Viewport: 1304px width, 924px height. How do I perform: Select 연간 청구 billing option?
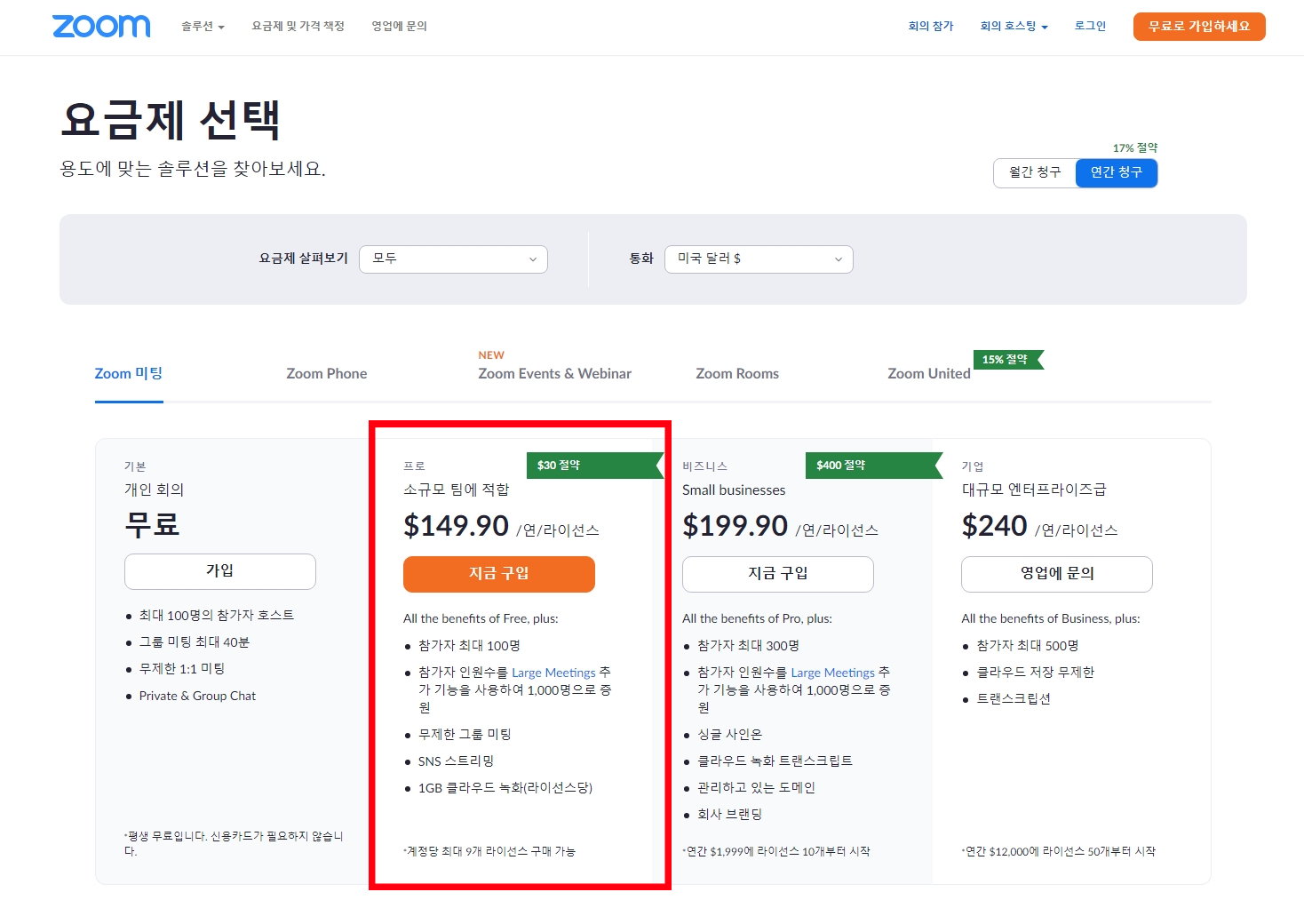(x=1117, y=172)
